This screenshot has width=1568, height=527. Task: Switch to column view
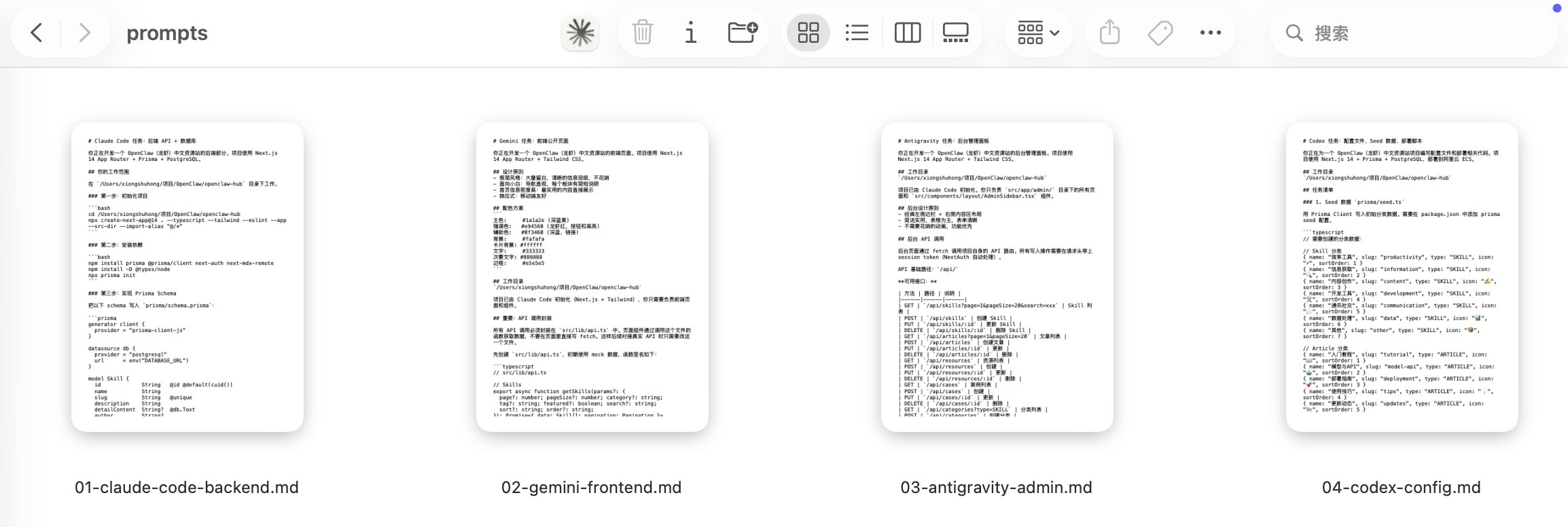point(907,33)
